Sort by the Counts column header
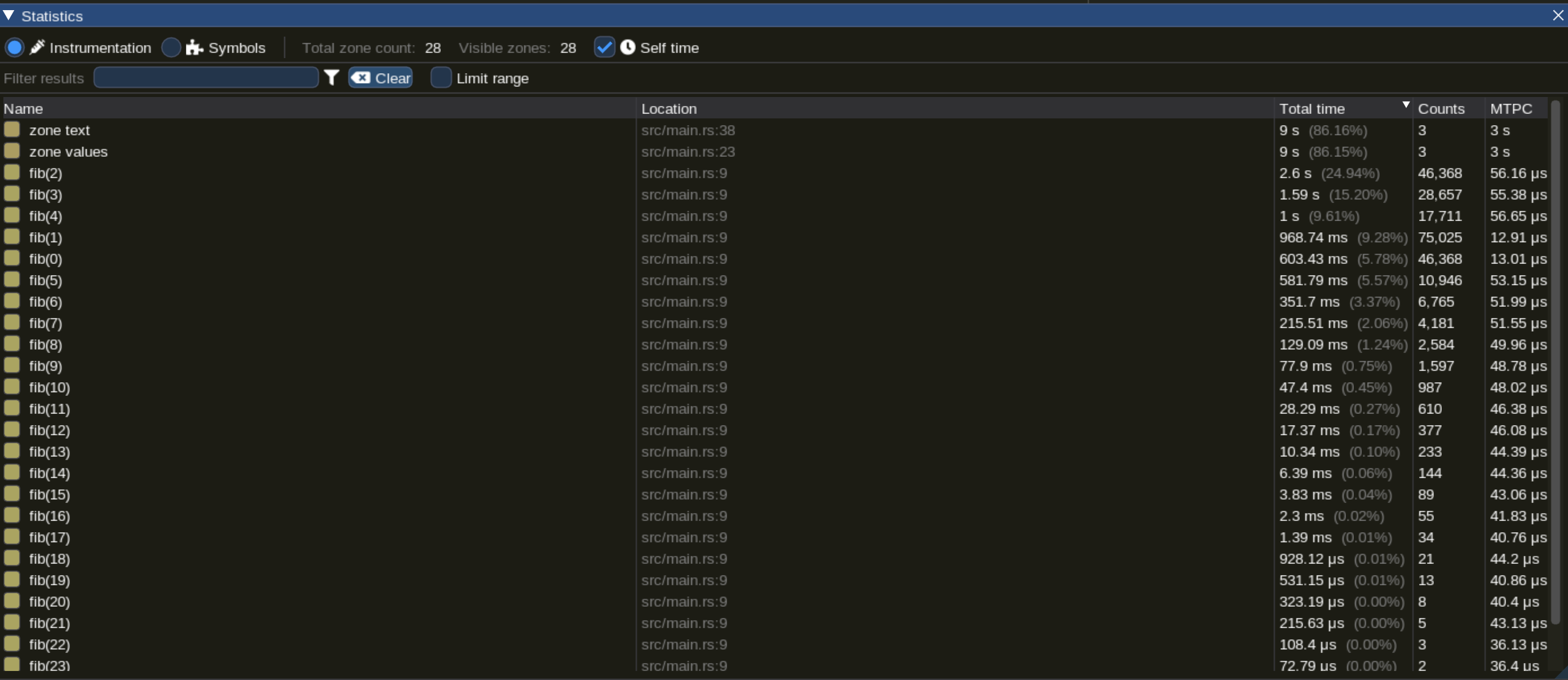 [x=1448, y=108]
